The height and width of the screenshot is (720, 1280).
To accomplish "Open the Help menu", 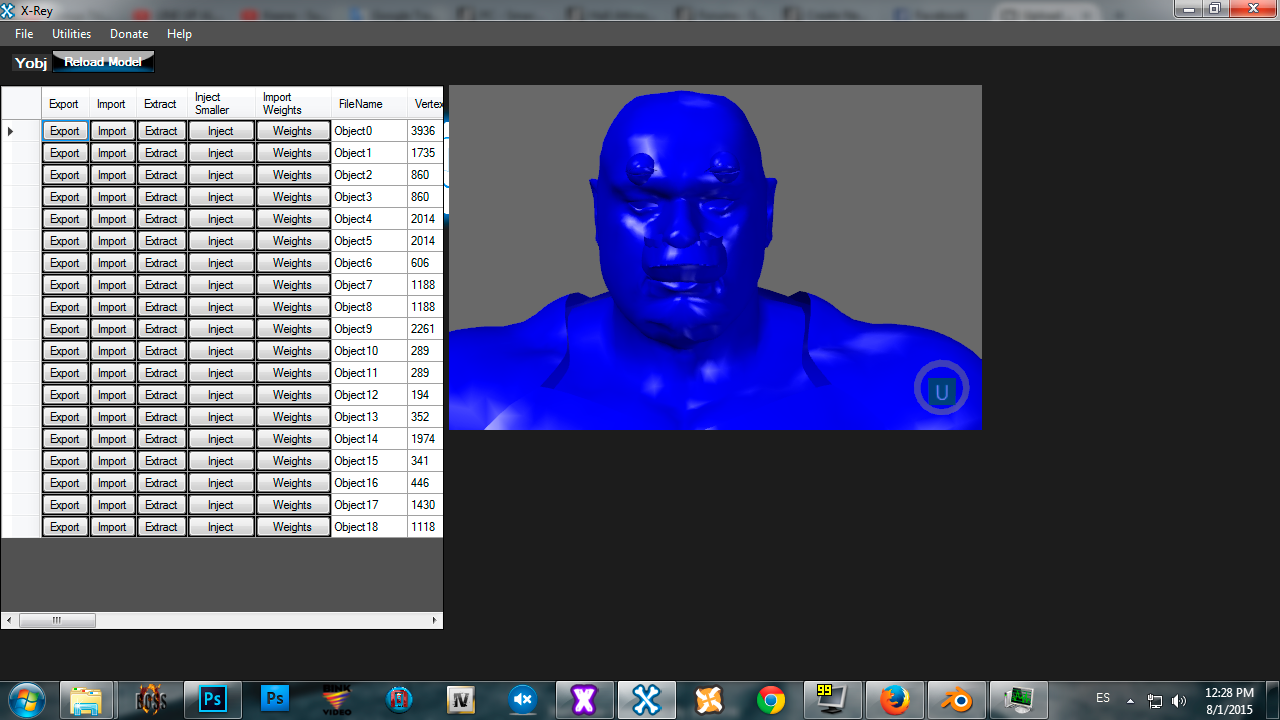I will [x=180, y=34].
